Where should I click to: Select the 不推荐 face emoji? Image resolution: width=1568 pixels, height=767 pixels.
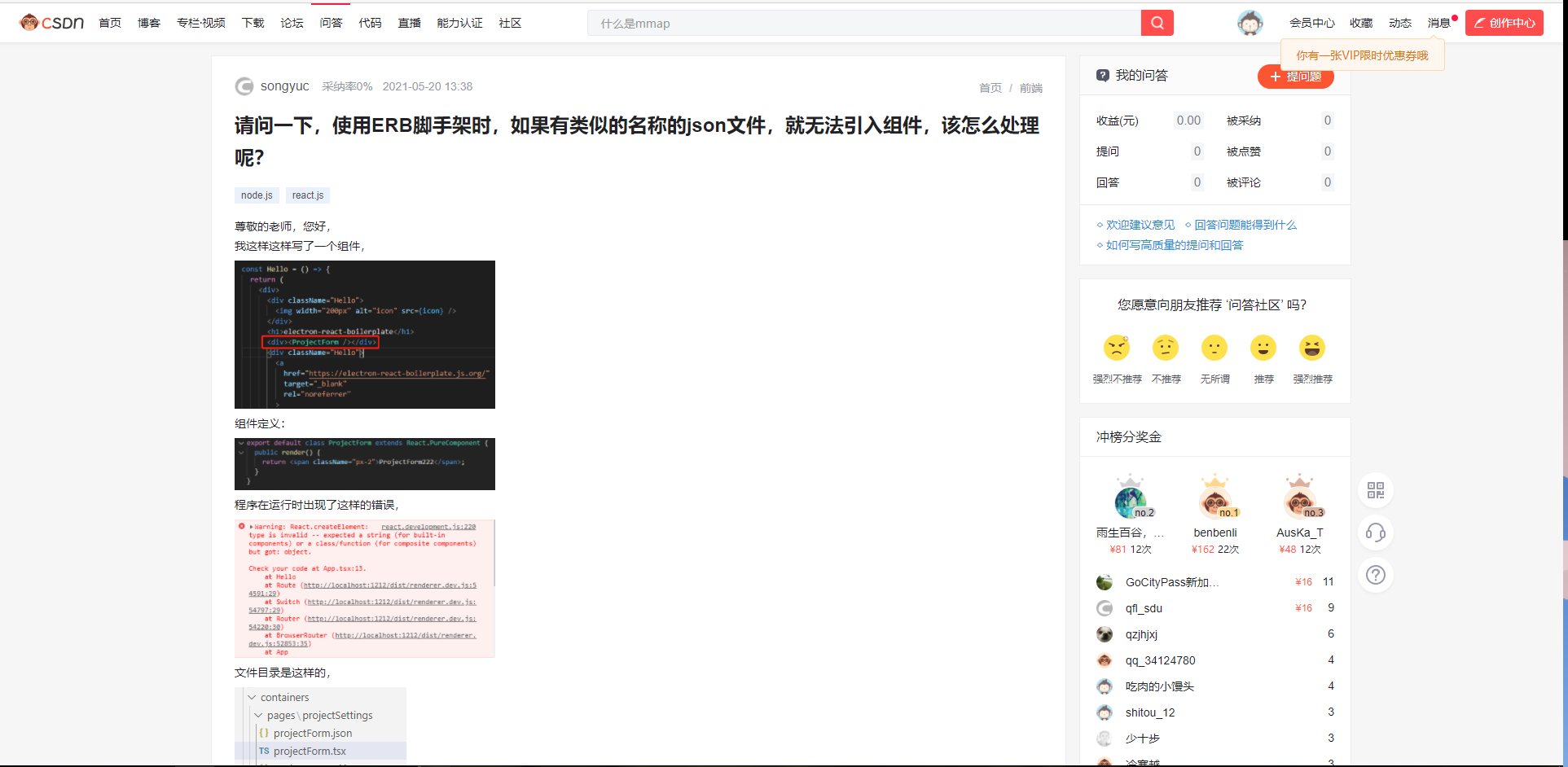(1166, 348)
